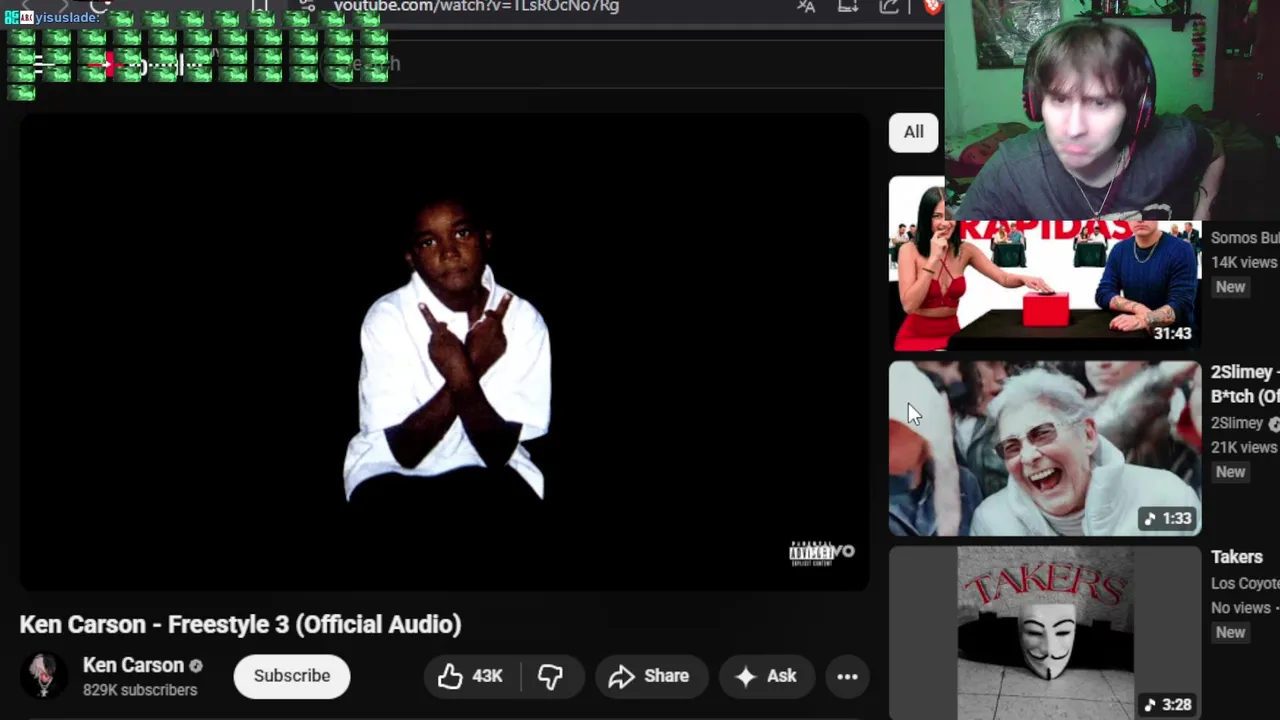Open the 2Slimey channel name link

(1237, 423)
